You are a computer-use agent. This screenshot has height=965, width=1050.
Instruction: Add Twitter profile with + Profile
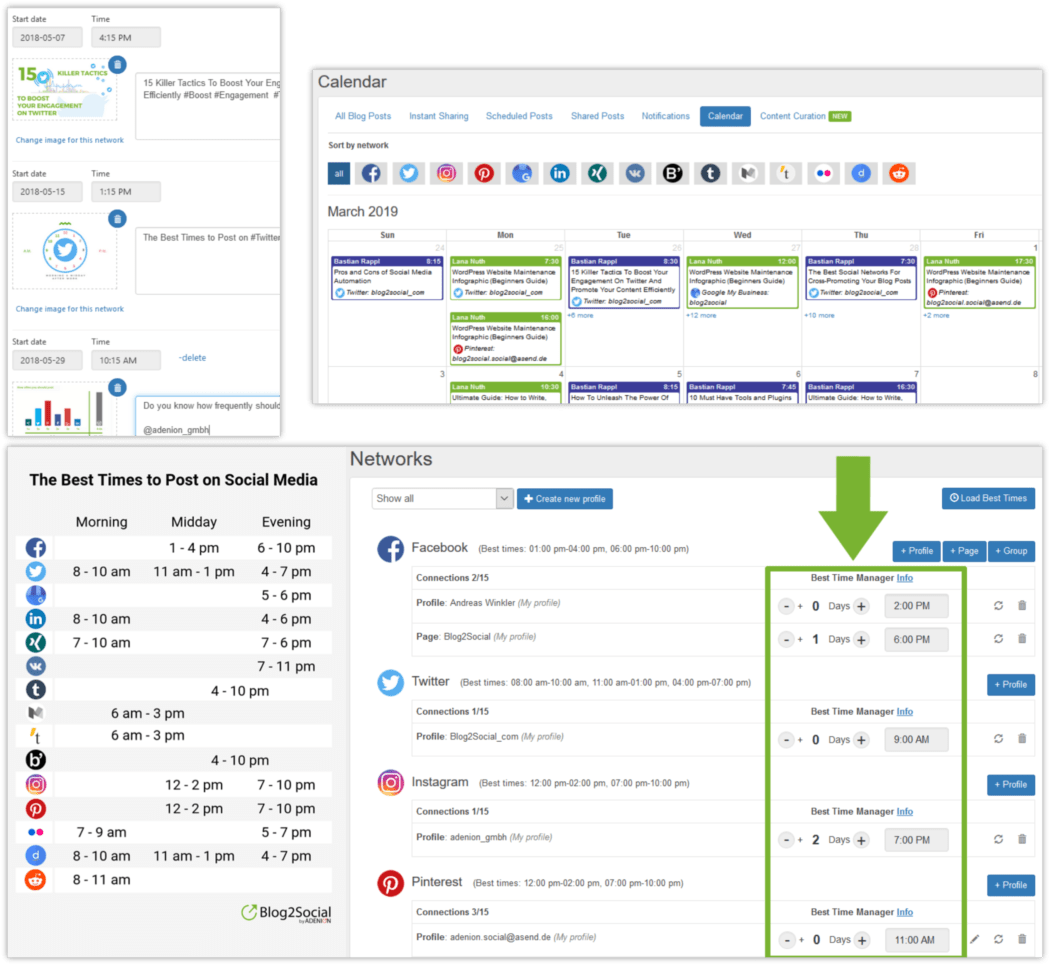pos(1010,684)
